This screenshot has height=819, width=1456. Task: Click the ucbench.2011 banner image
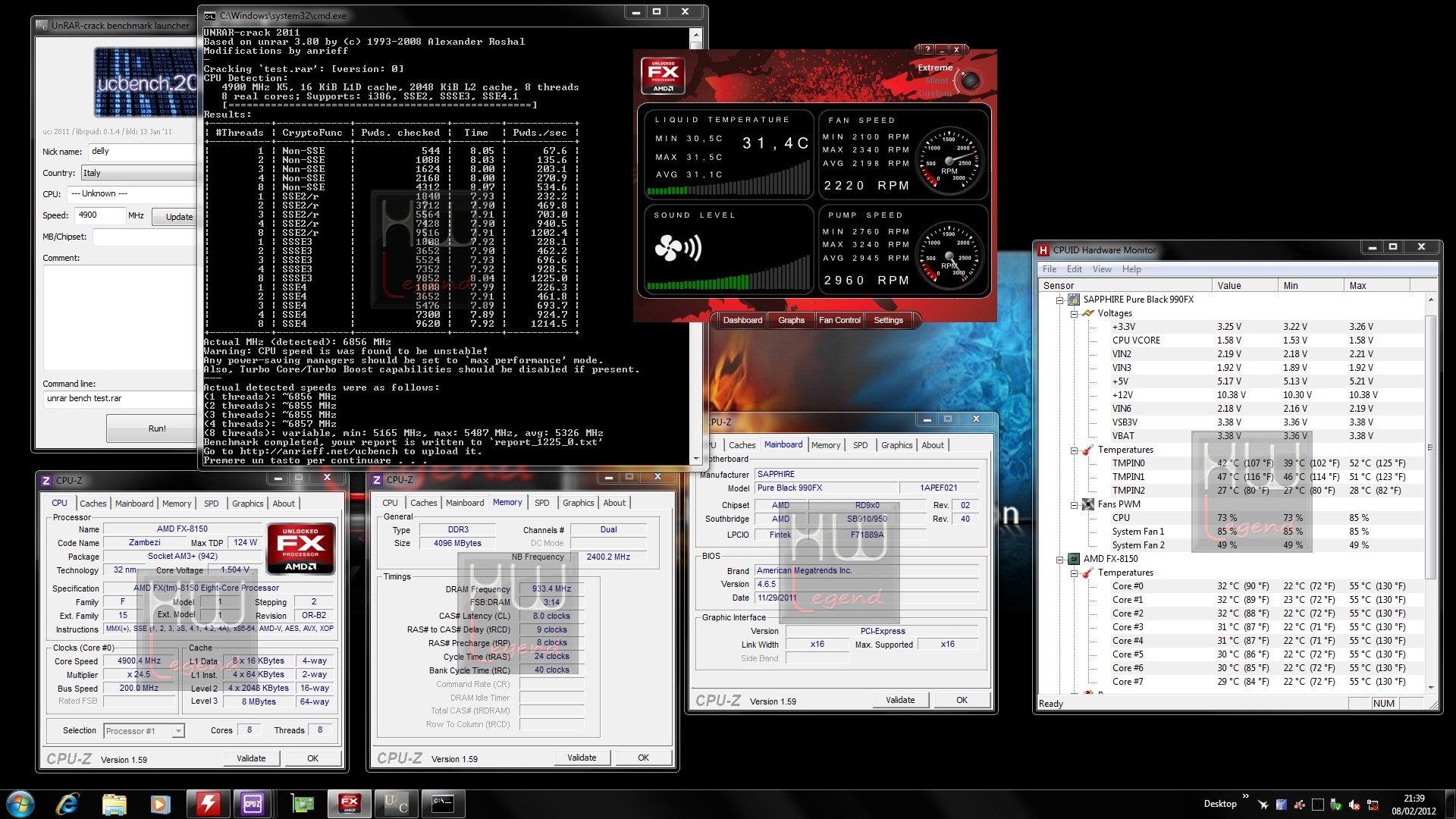(x=145, y=83)
